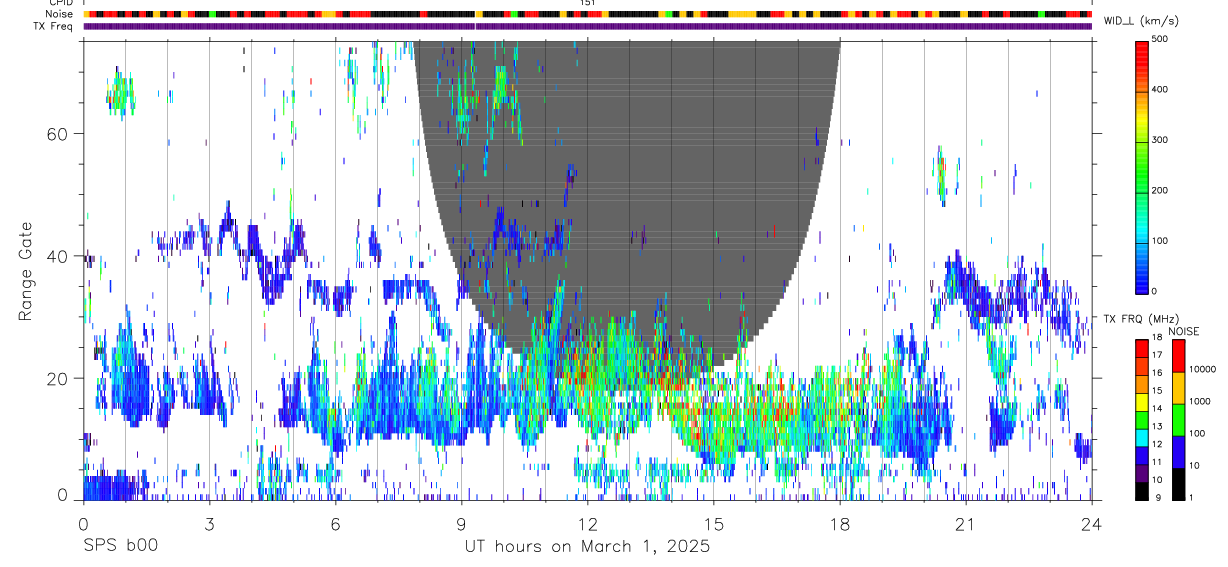Click the cyan swatch in the TX FRQ legend
This screenshot has width=1228, height=567.
(x=1141, y=438)
